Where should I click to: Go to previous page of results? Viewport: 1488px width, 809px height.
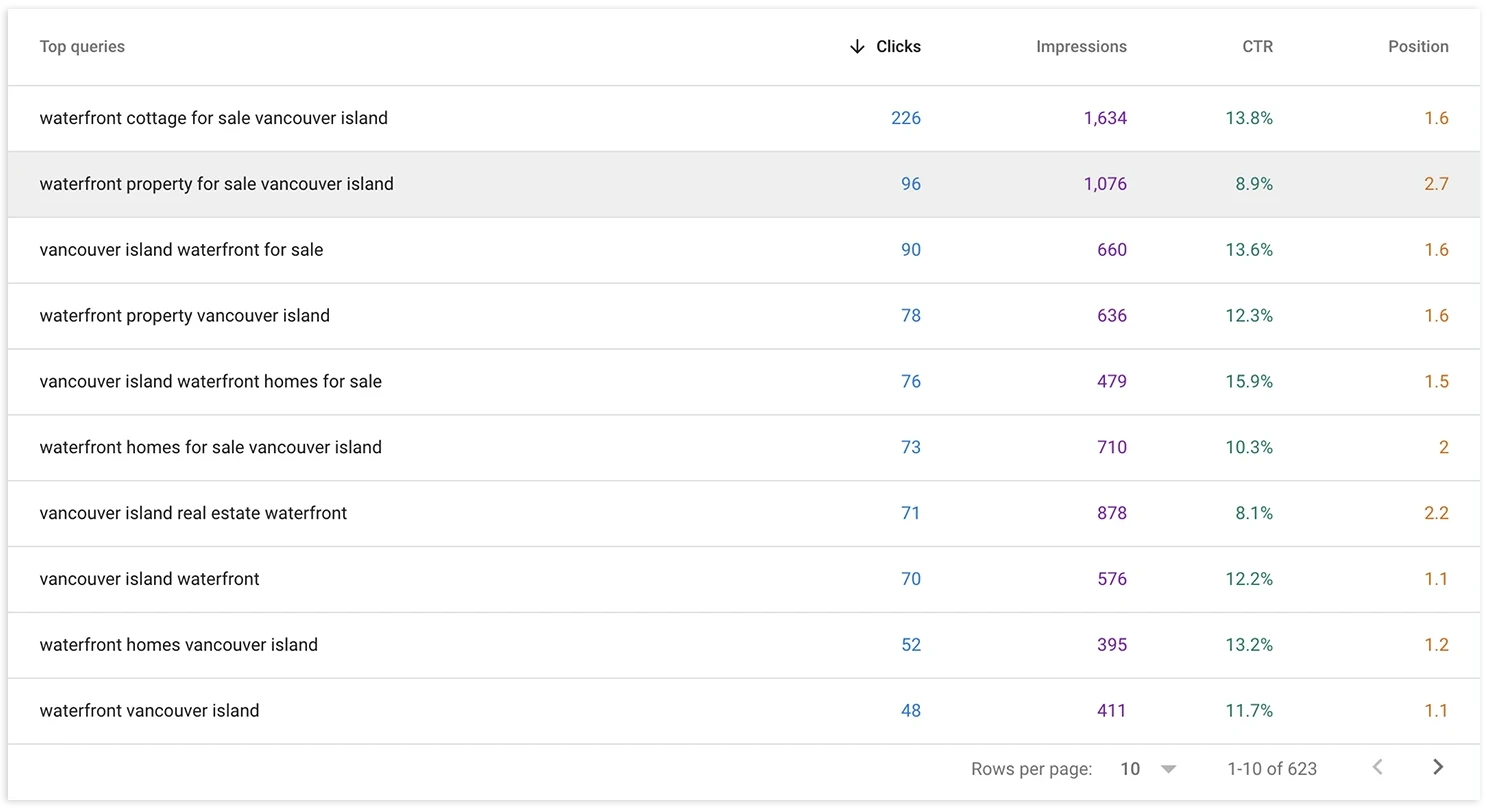1378,767
